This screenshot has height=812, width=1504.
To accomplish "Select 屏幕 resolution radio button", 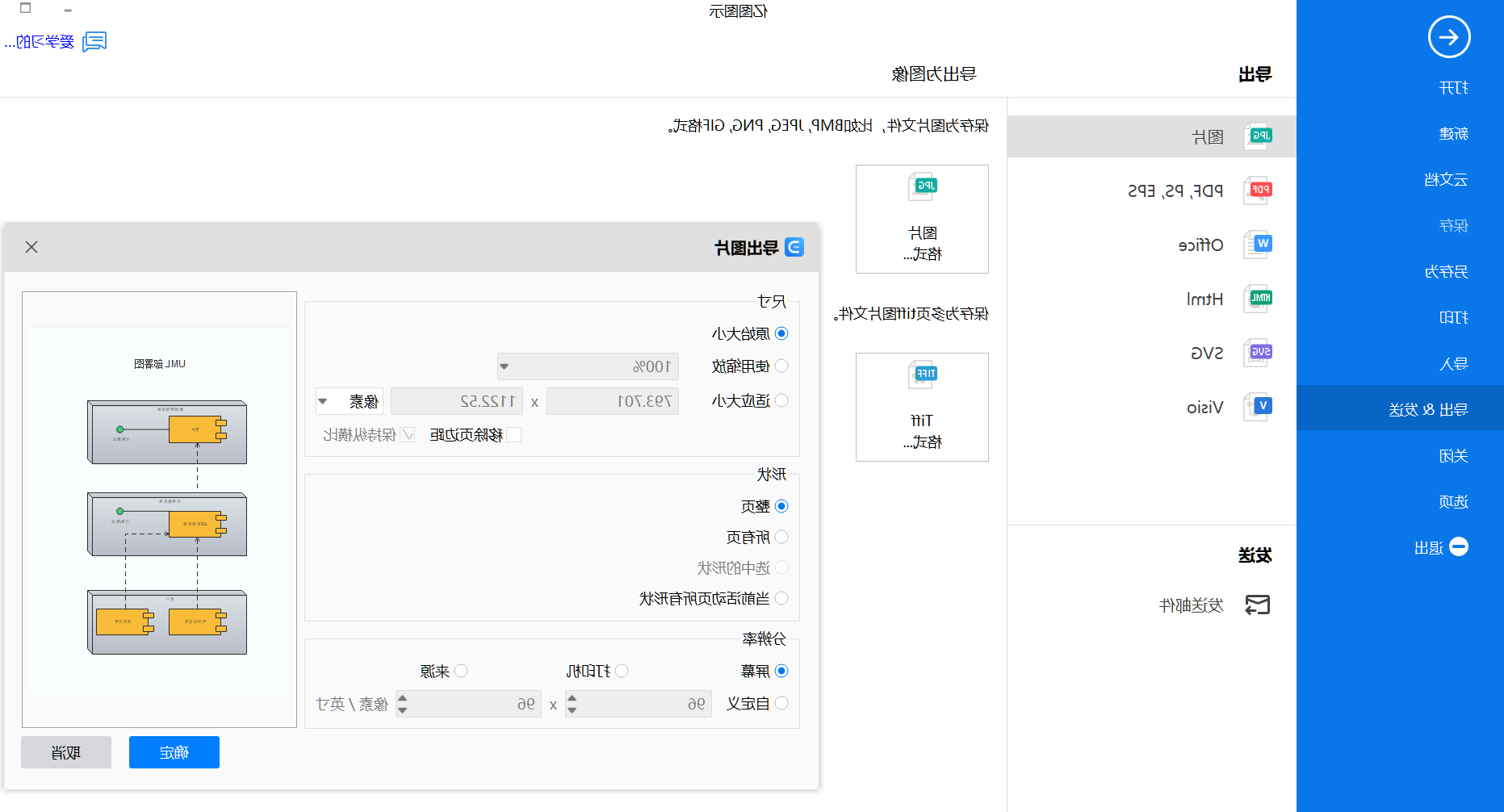I will 781,671.
